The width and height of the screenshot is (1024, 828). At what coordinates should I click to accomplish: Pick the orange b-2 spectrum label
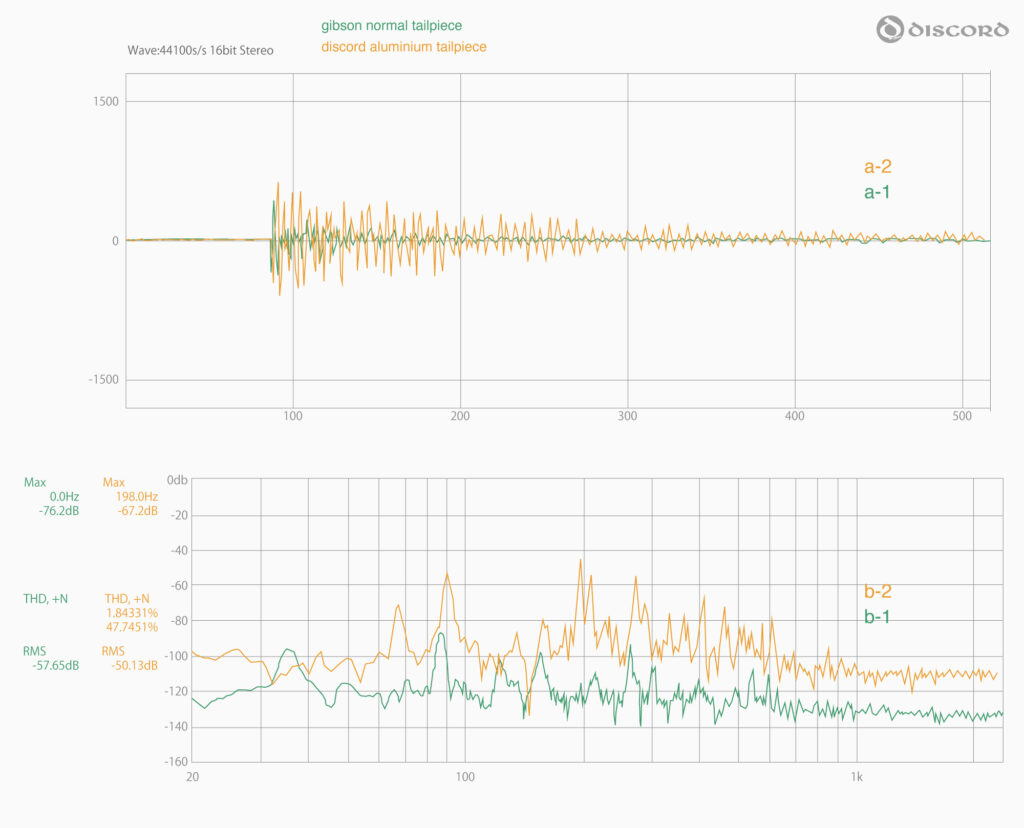point(877,592)
